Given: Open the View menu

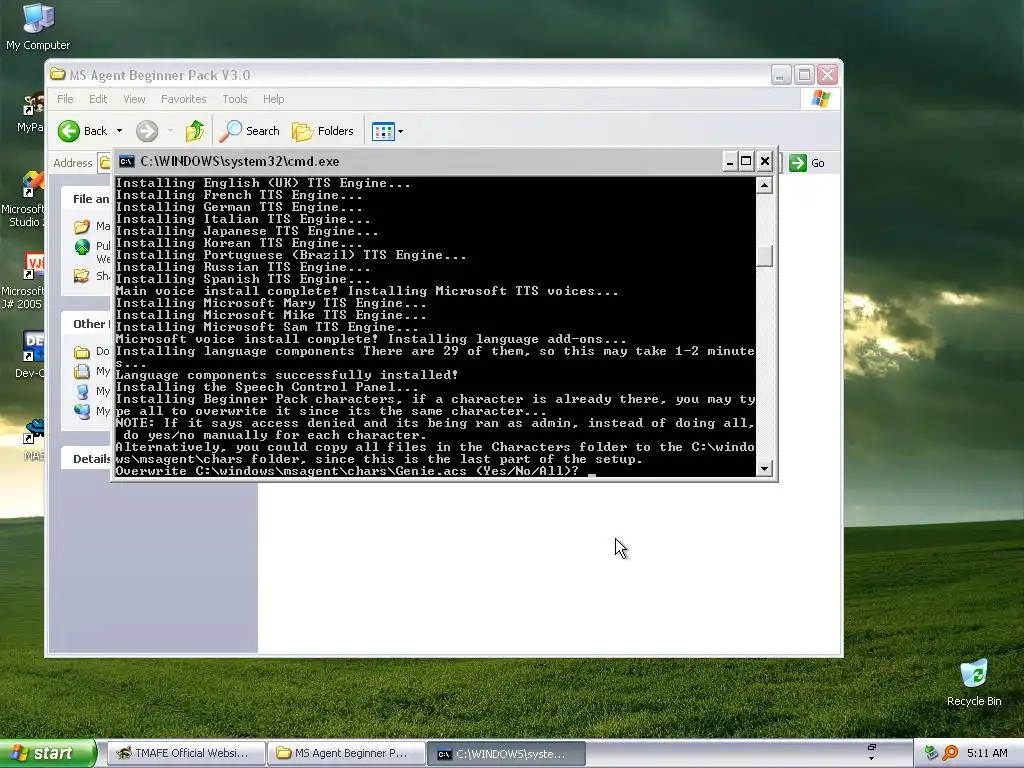Looking at the screenshot, I should point(134,99).
